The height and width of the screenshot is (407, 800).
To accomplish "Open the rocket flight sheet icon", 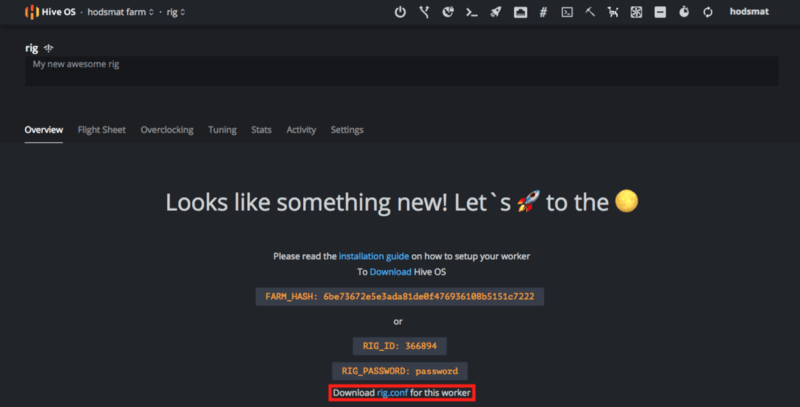I will (x=494, y=12).
